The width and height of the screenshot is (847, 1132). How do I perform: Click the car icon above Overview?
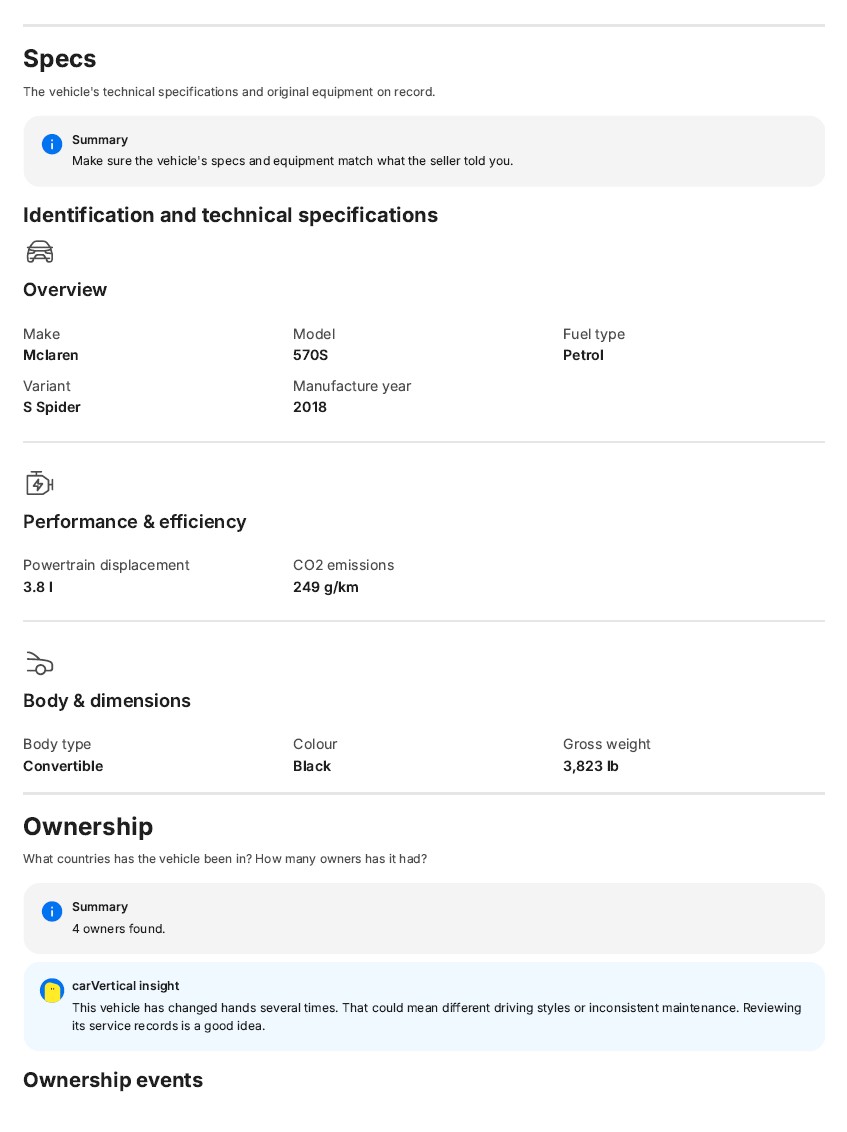click(x=40, y=252)
